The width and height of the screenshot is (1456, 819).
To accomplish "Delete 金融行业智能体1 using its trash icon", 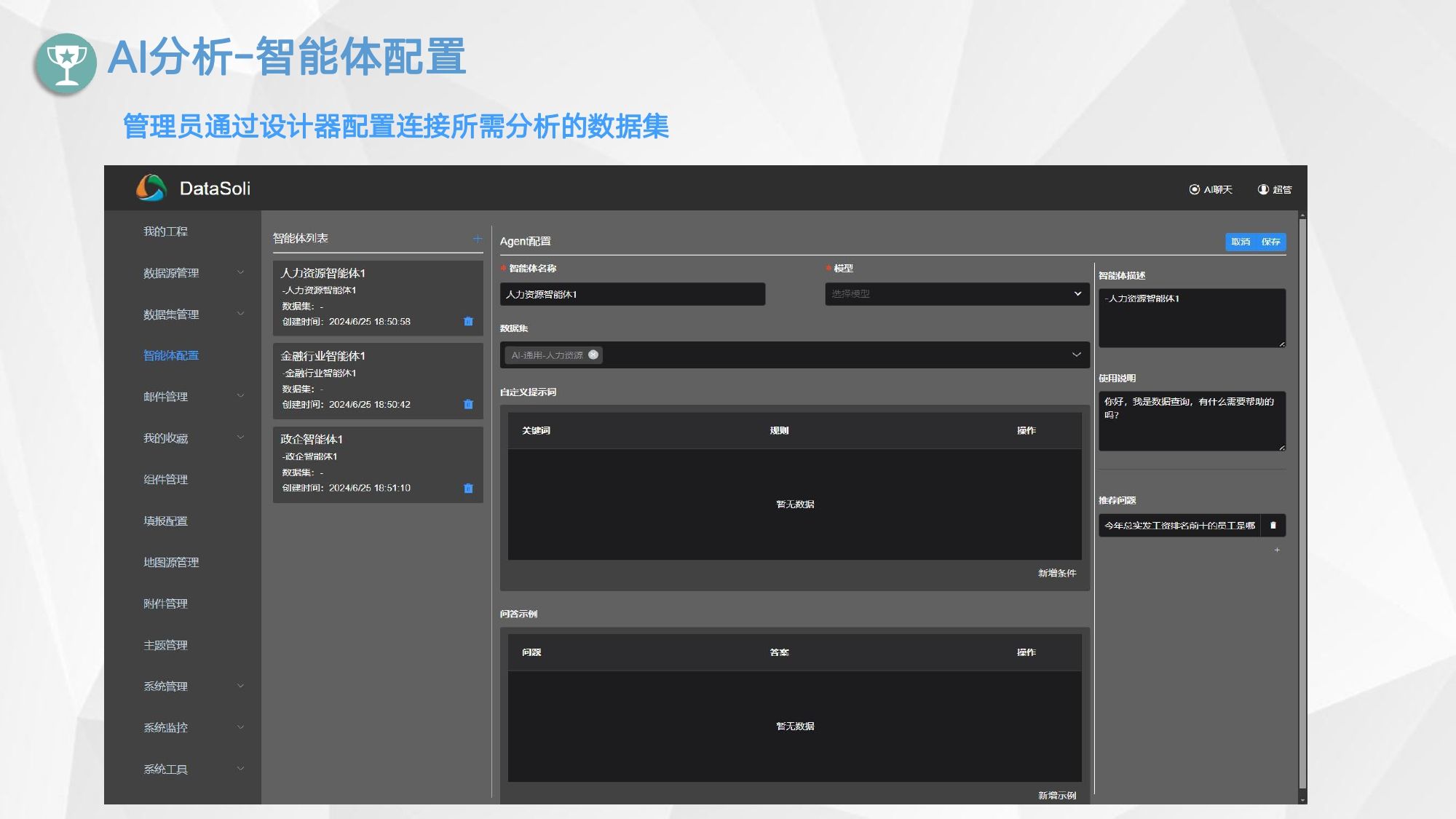I will (x=468, y=404).
